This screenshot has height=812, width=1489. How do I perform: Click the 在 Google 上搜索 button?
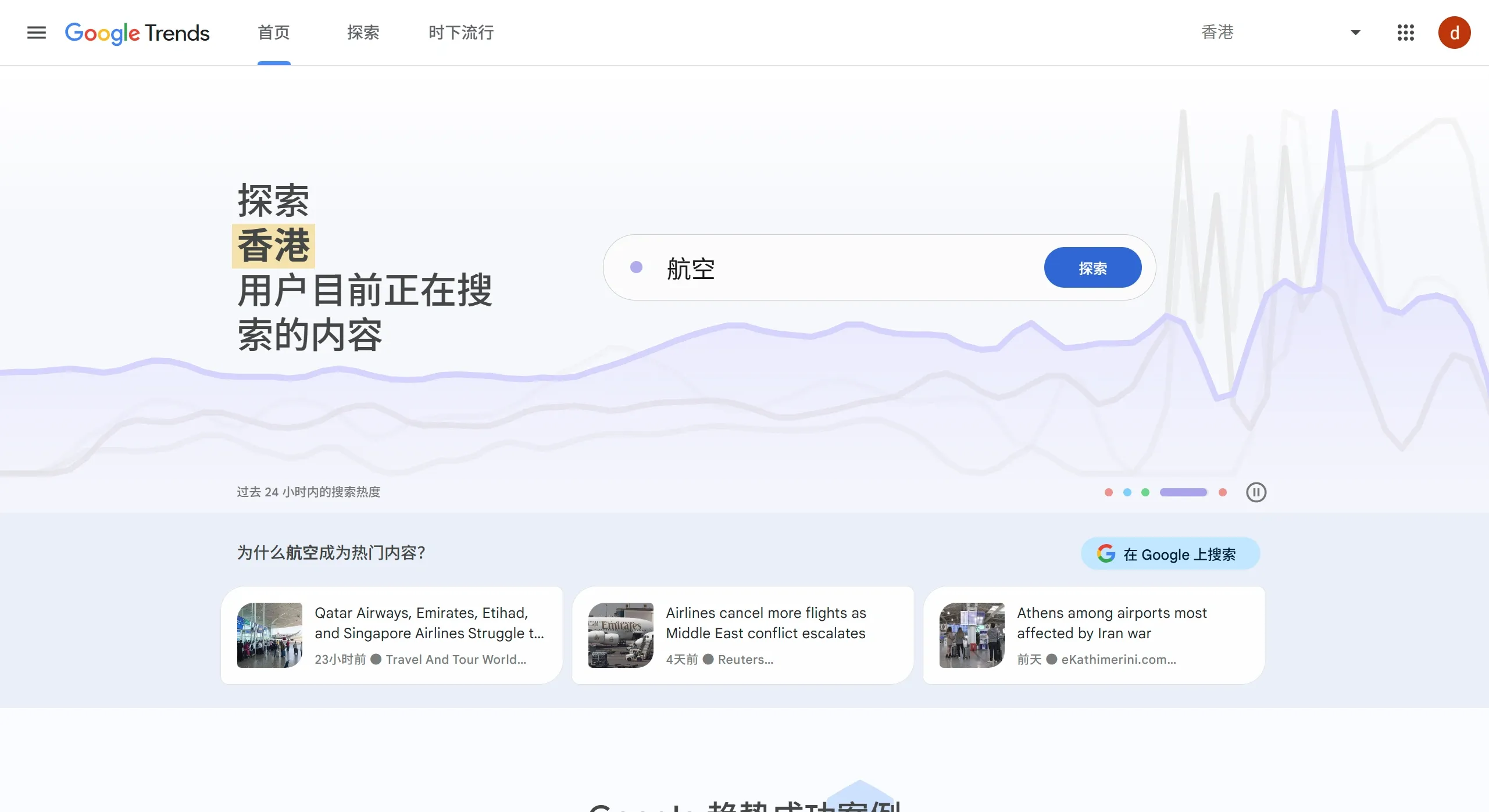tap(1170, 553)
